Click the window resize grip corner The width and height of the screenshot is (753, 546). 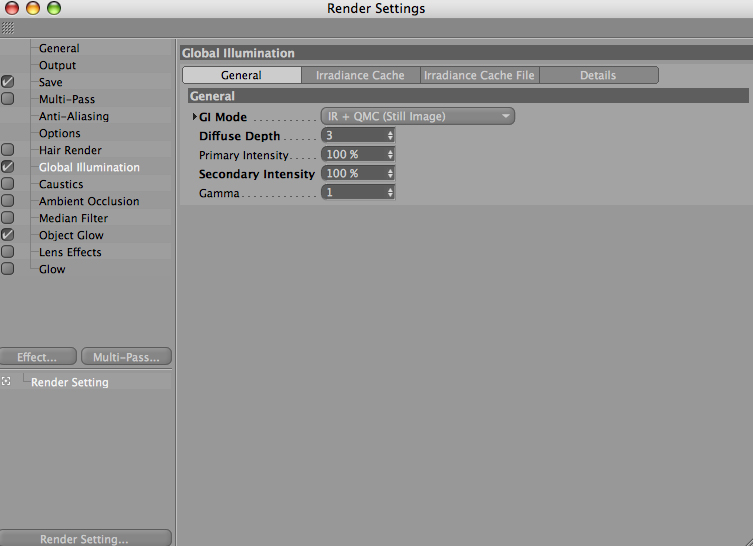tap(747, 540)
